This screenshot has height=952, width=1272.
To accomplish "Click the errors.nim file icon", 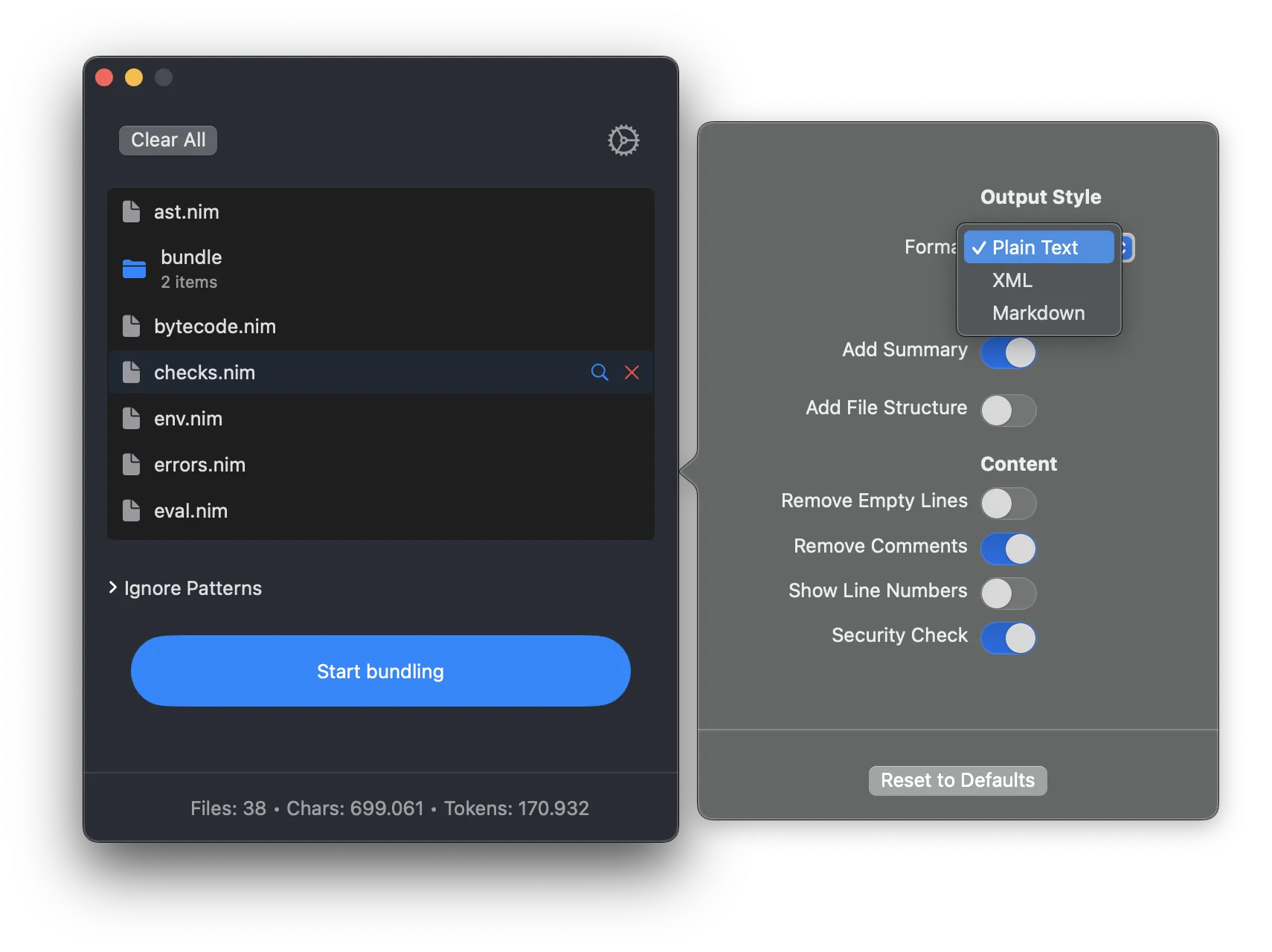I will (x=132, y=465).
